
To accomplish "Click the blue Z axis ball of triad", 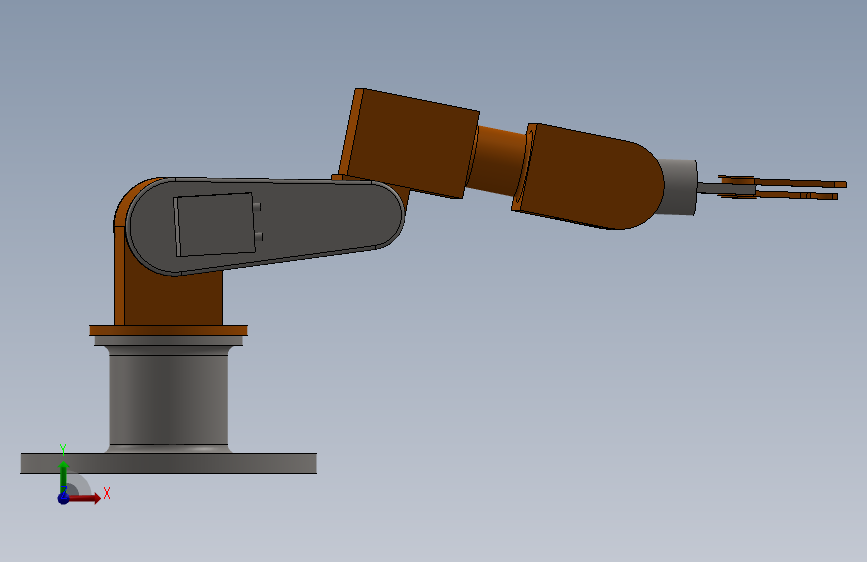I will [x=64, y=498].
